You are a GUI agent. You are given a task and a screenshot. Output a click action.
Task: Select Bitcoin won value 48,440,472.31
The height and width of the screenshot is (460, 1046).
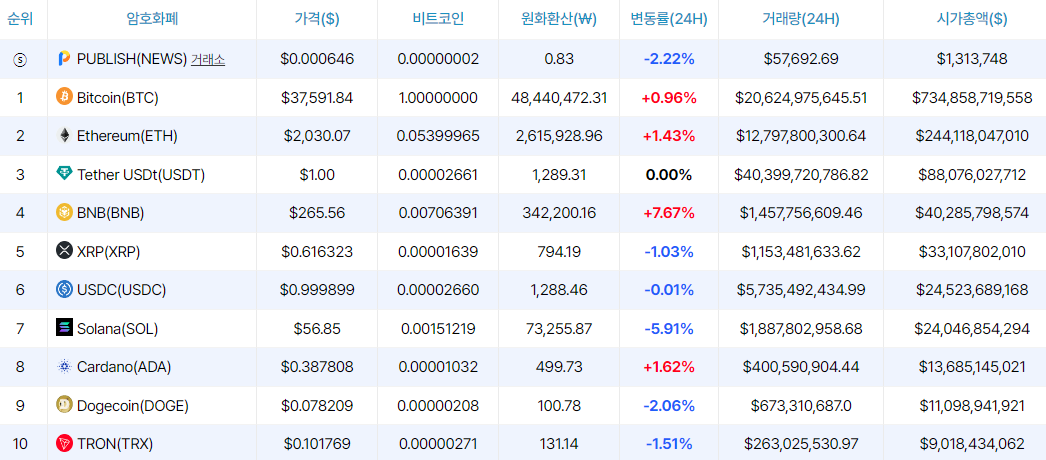pos(559,98)
